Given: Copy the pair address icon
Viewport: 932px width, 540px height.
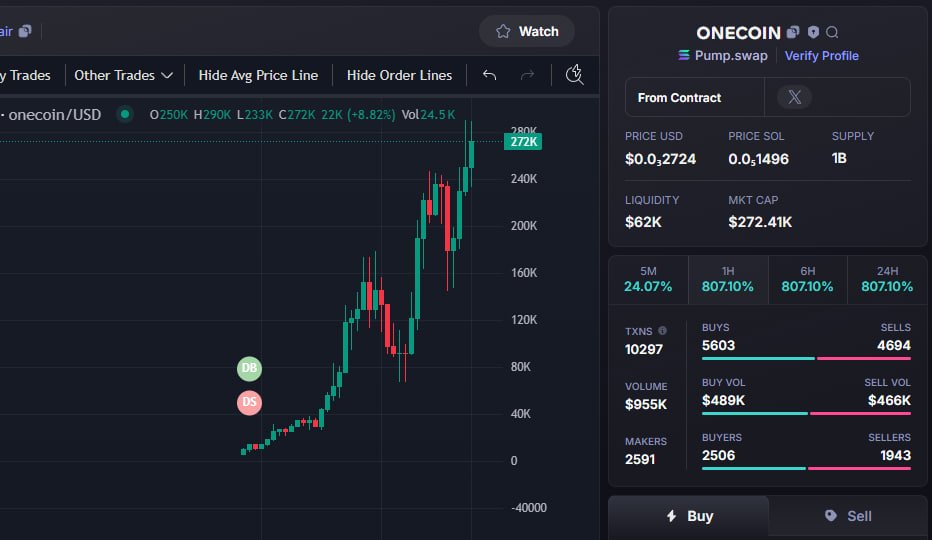Looking at the screenshot, I should 25,31.
